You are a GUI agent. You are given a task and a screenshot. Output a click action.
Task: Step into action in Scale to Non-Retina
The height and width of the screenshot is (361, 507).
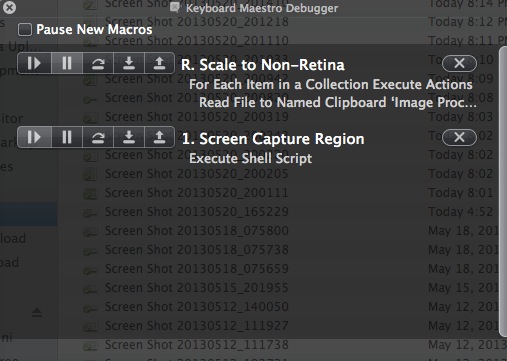(129, 63)
